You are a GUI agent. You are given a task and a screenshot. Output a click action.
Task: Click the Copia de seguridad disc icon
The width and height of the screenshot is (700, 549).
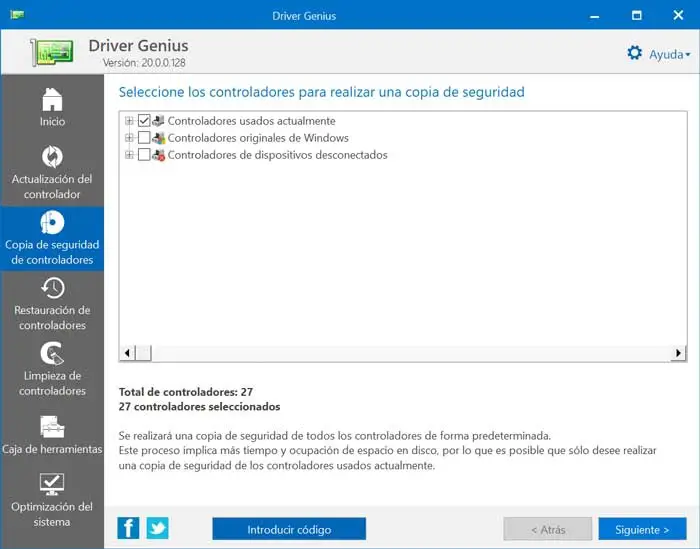pyautogui.click(x=52, y=222)
